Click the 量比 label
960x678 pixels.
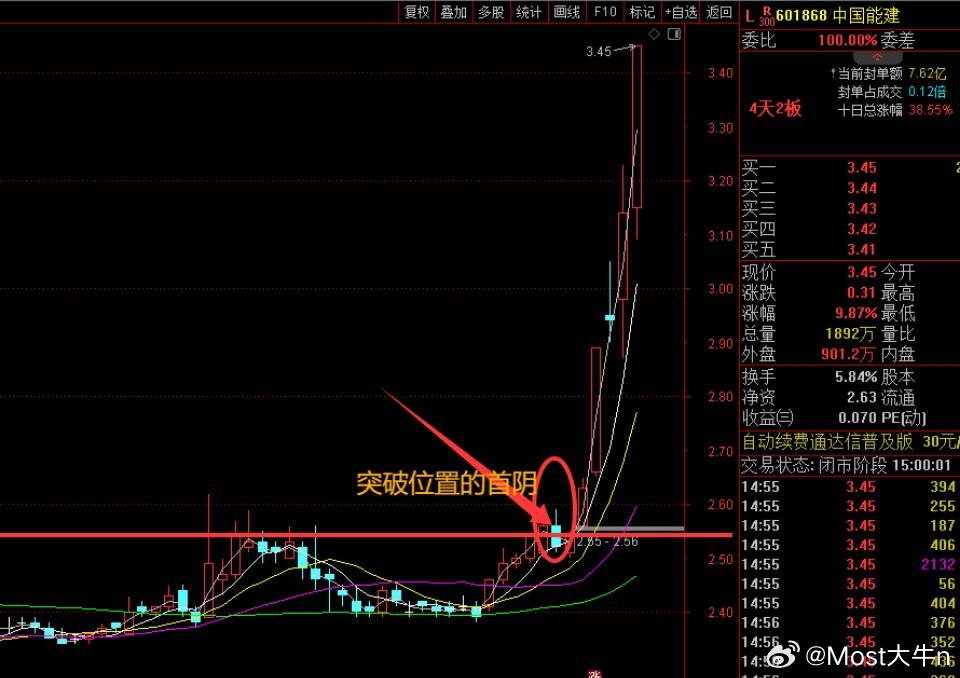point(898,334)
